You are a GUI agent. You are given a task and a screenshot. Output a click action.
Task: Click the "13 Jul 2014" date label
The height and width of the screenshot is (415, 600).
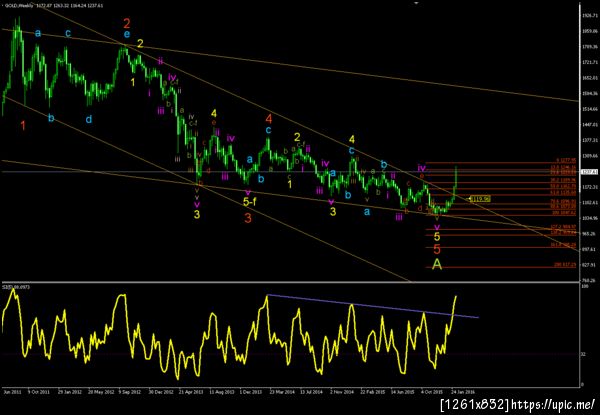pos(310,392)
